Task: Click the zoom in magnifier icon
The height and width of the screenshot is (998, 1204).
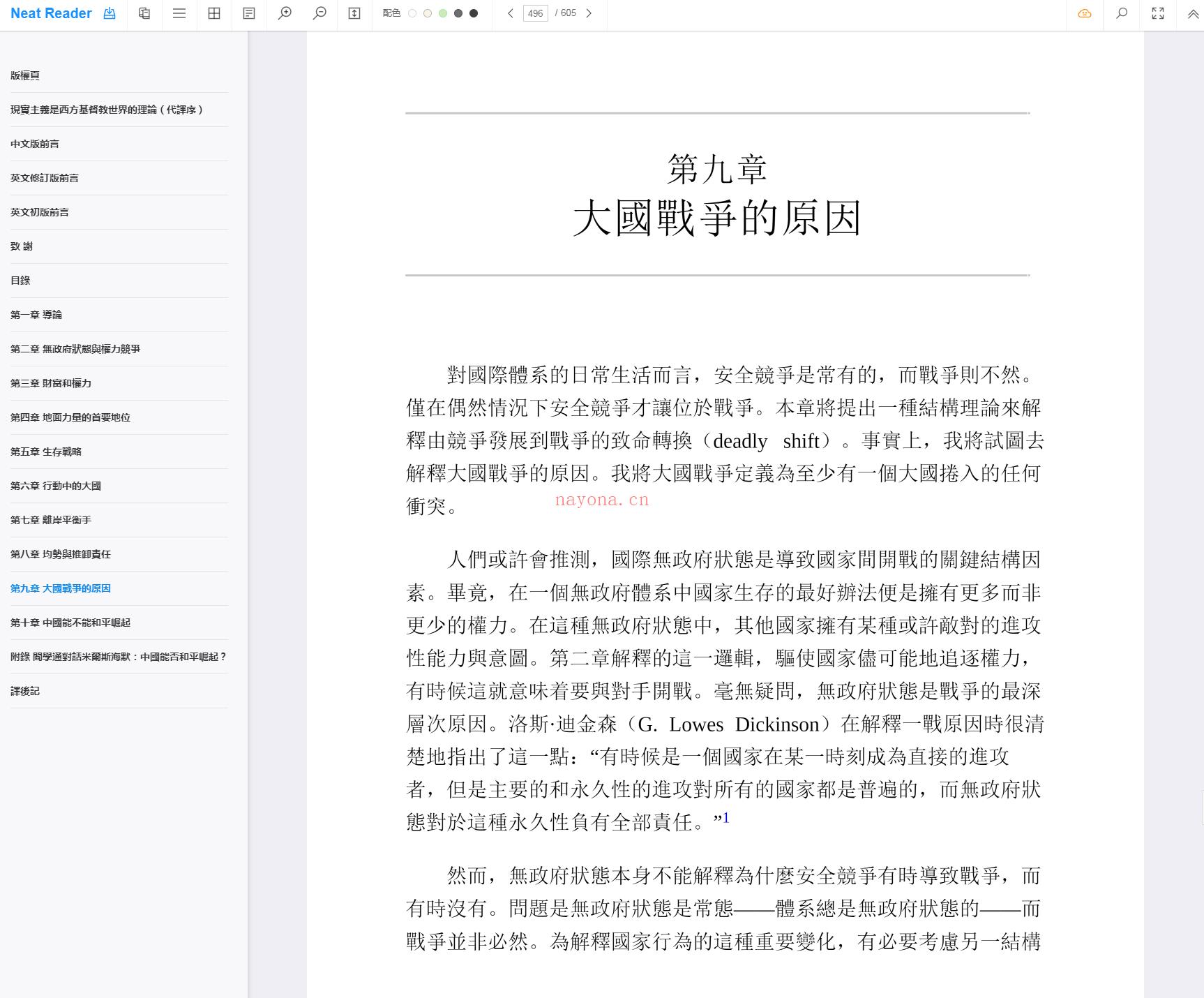Action: (x=285, y=13)
